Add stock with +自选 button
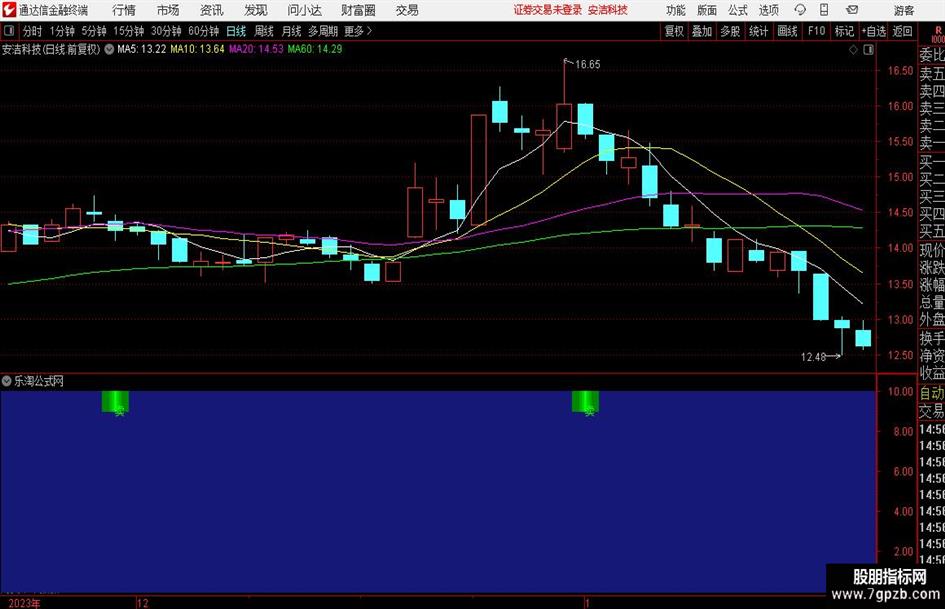 874,31
